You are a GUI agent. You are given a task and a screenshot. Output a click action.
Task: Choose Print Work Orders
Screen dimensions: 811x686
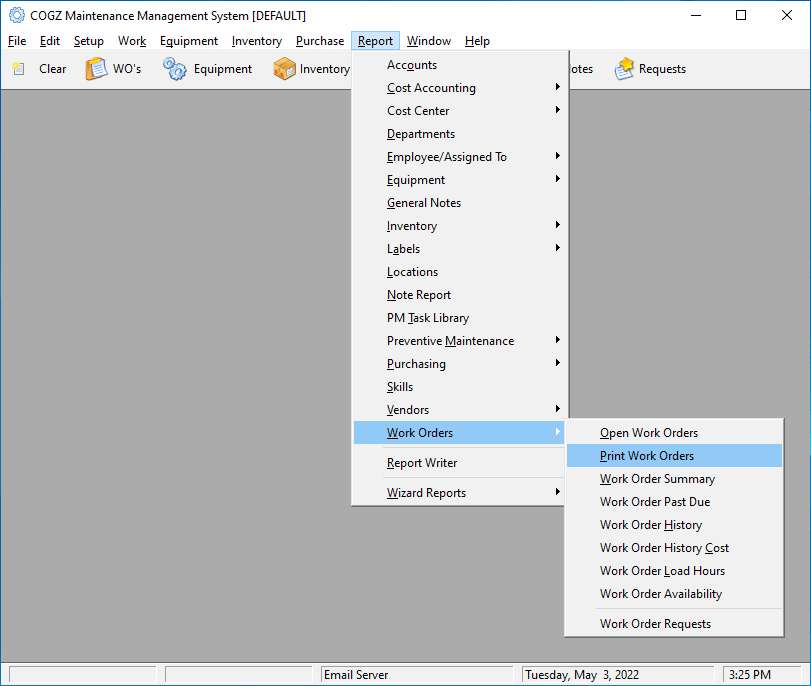674,456
